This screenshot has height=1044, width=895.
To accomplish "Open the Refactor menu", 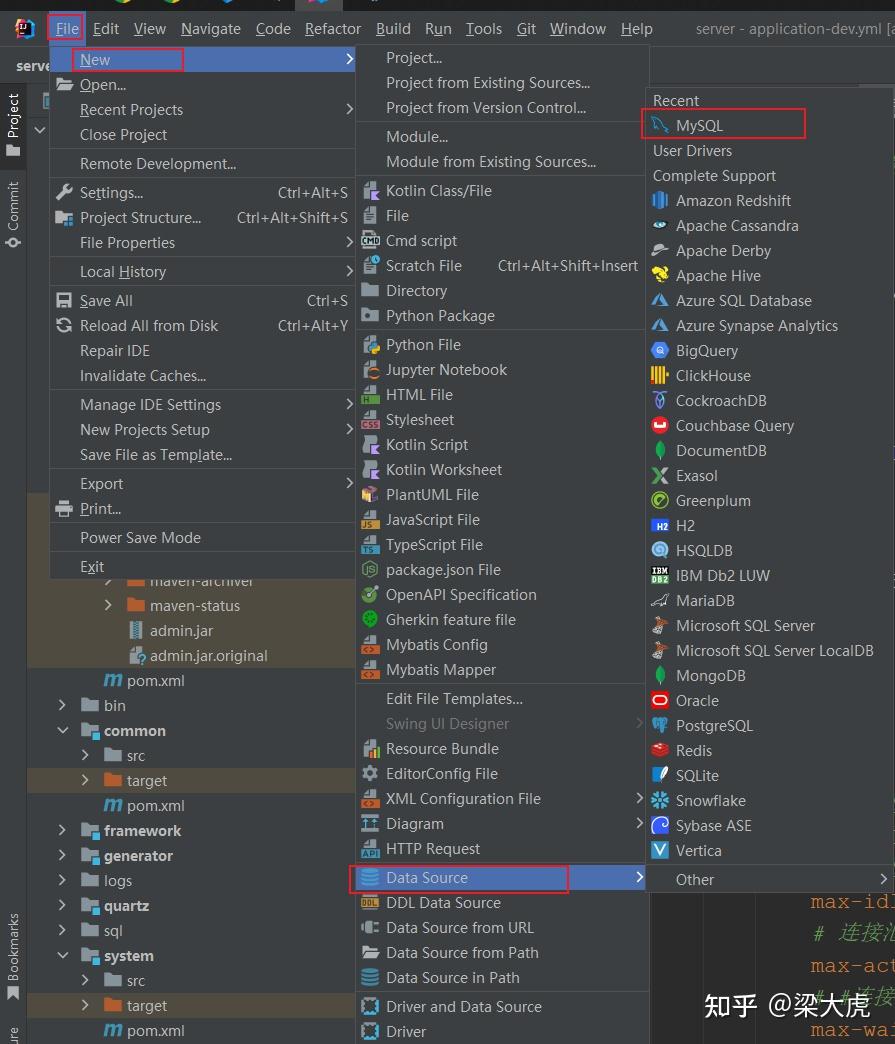I will pos(332,29).
